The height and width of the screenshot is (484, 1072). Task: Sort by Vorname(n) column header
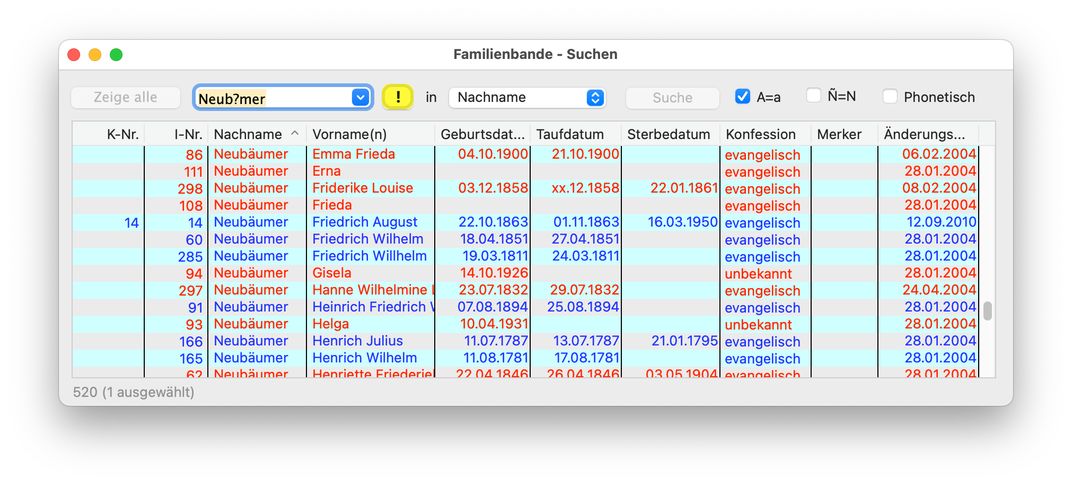coord(370,134)
